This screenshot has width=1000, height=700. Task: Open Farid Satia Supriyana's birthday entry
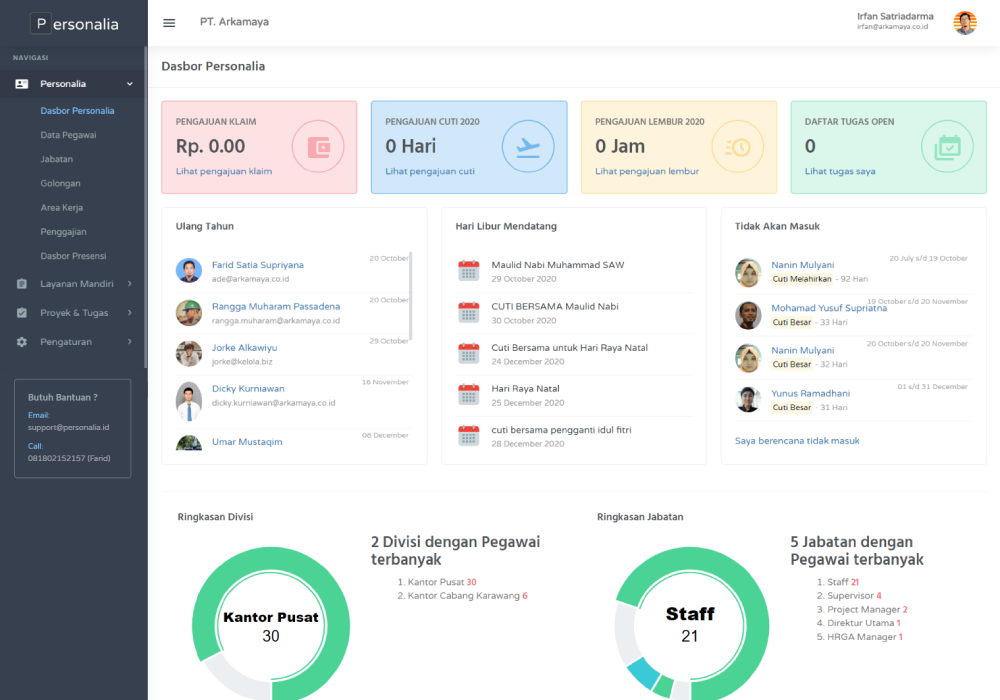pos(257,265)
